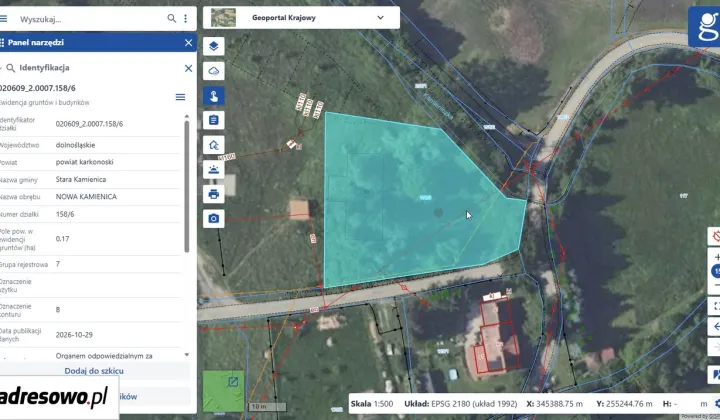Click the green overview minimap thumbnail
The width and height of the screenshot is (720, 420).
click(x=223, y=391)
